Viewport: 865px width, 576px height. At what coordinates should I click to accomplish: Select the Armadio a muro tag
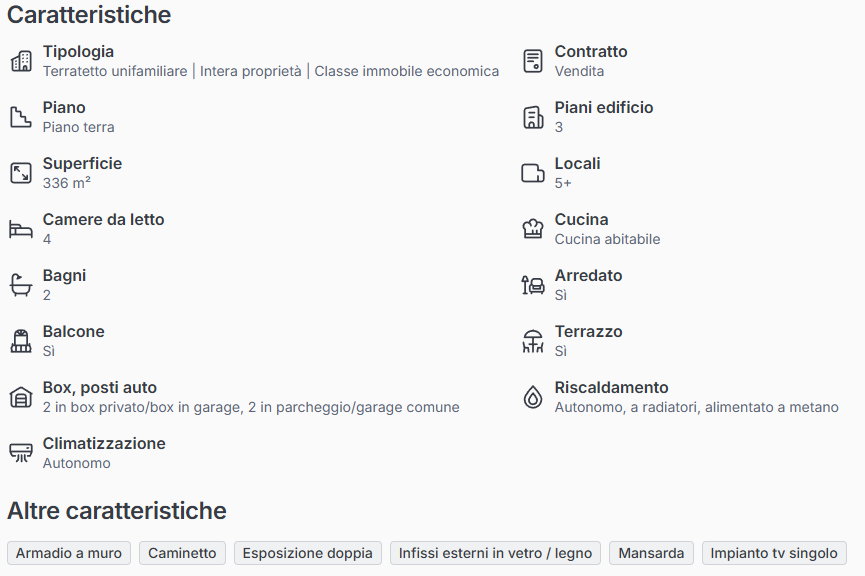(x=69, y=553)
